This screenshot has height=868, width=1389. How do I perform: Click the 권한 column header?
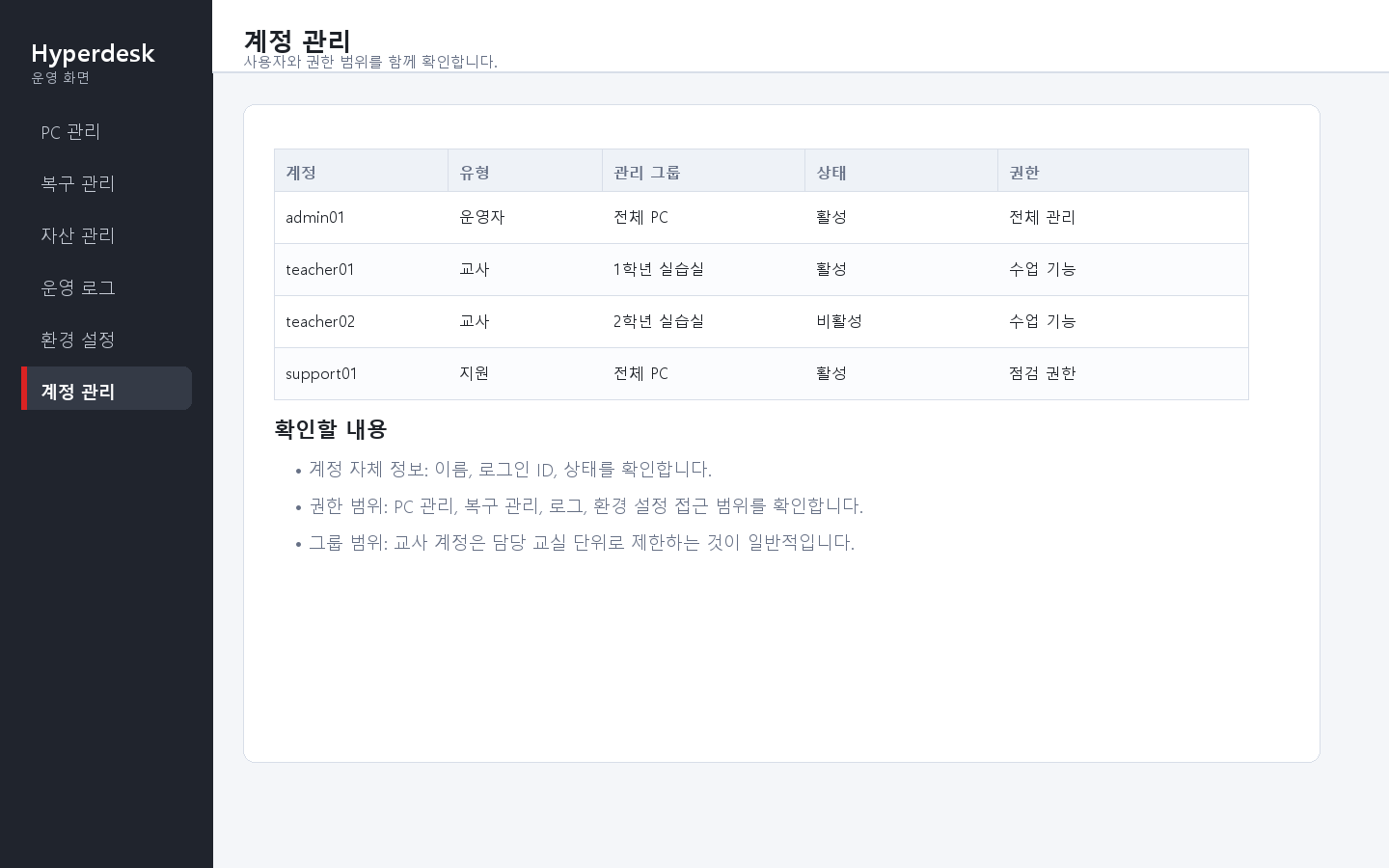[x=1123, y=171]
